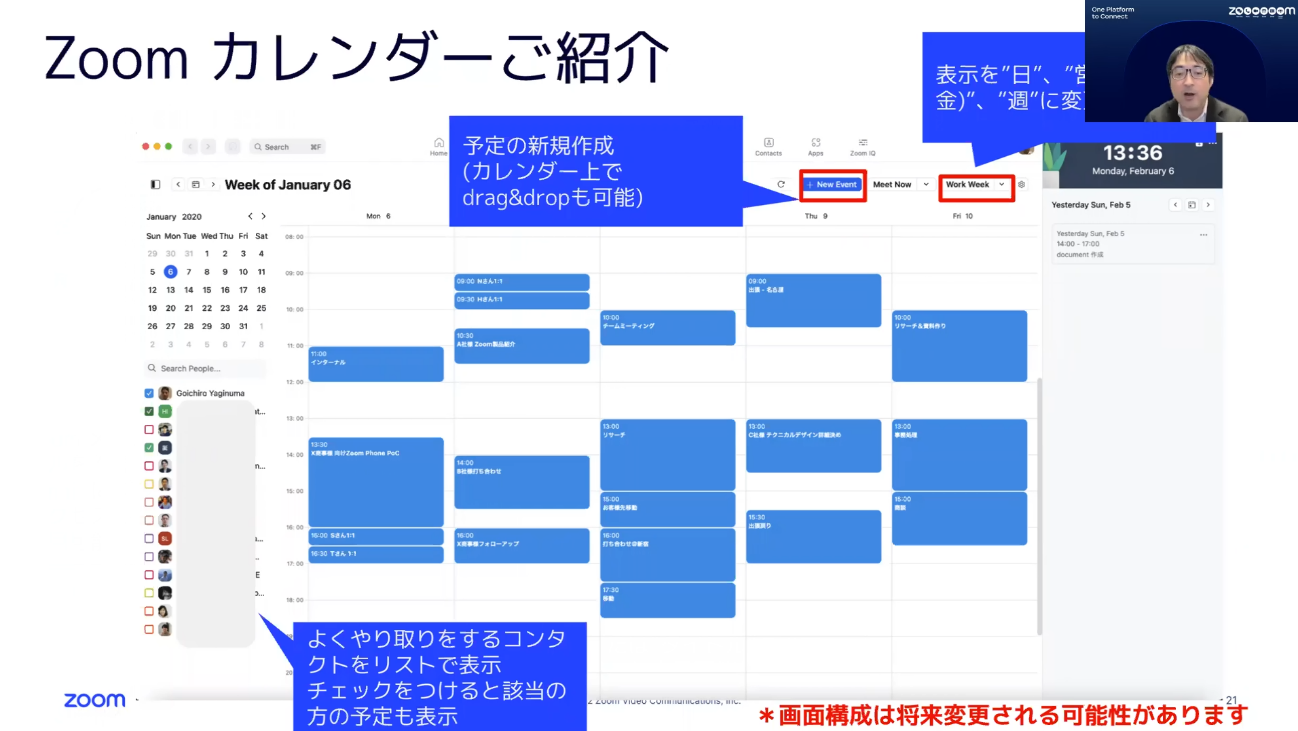Image resolution: width=1298 pixels, height=731 pixels.
Task: Open the 11:00 インターナル event
Action: pyautogui.click(x=376, y=364)
